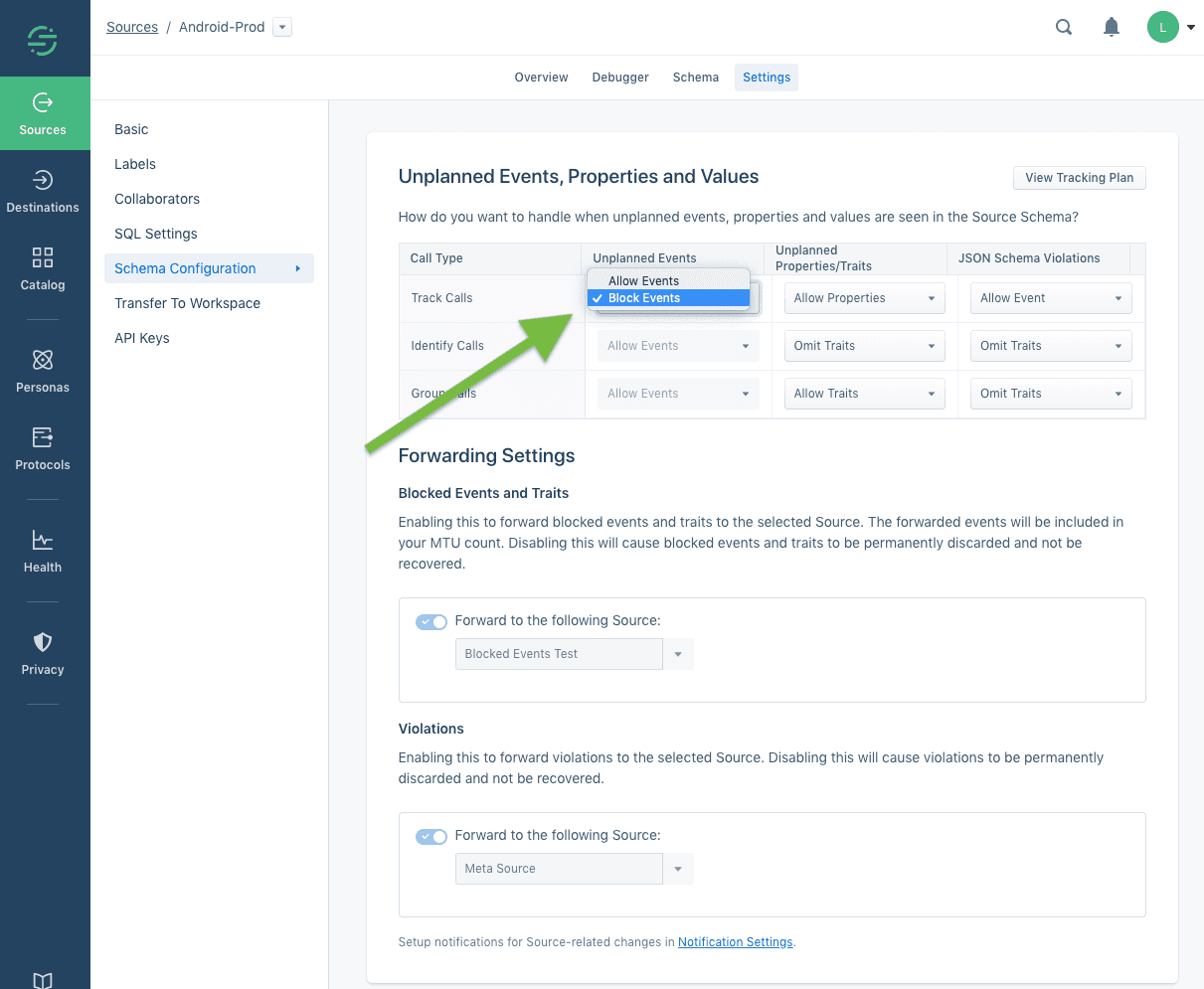Expand the source switcher next to Android-Prod
Screen dimensions: 1204x989
click(x=281, y=27)
